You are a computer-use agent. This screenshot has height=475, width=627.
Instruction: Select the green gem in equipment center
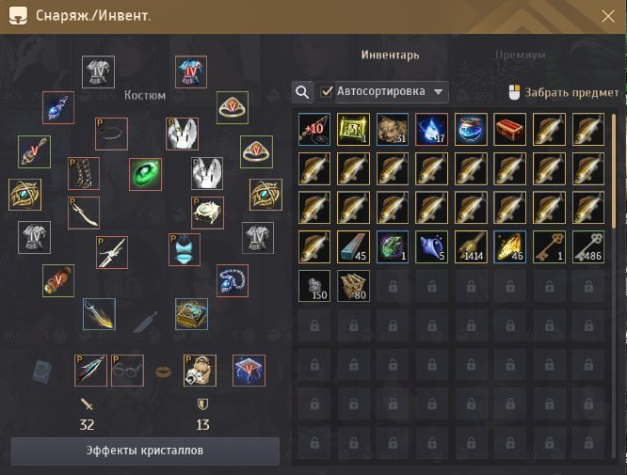tap(146, 174)
